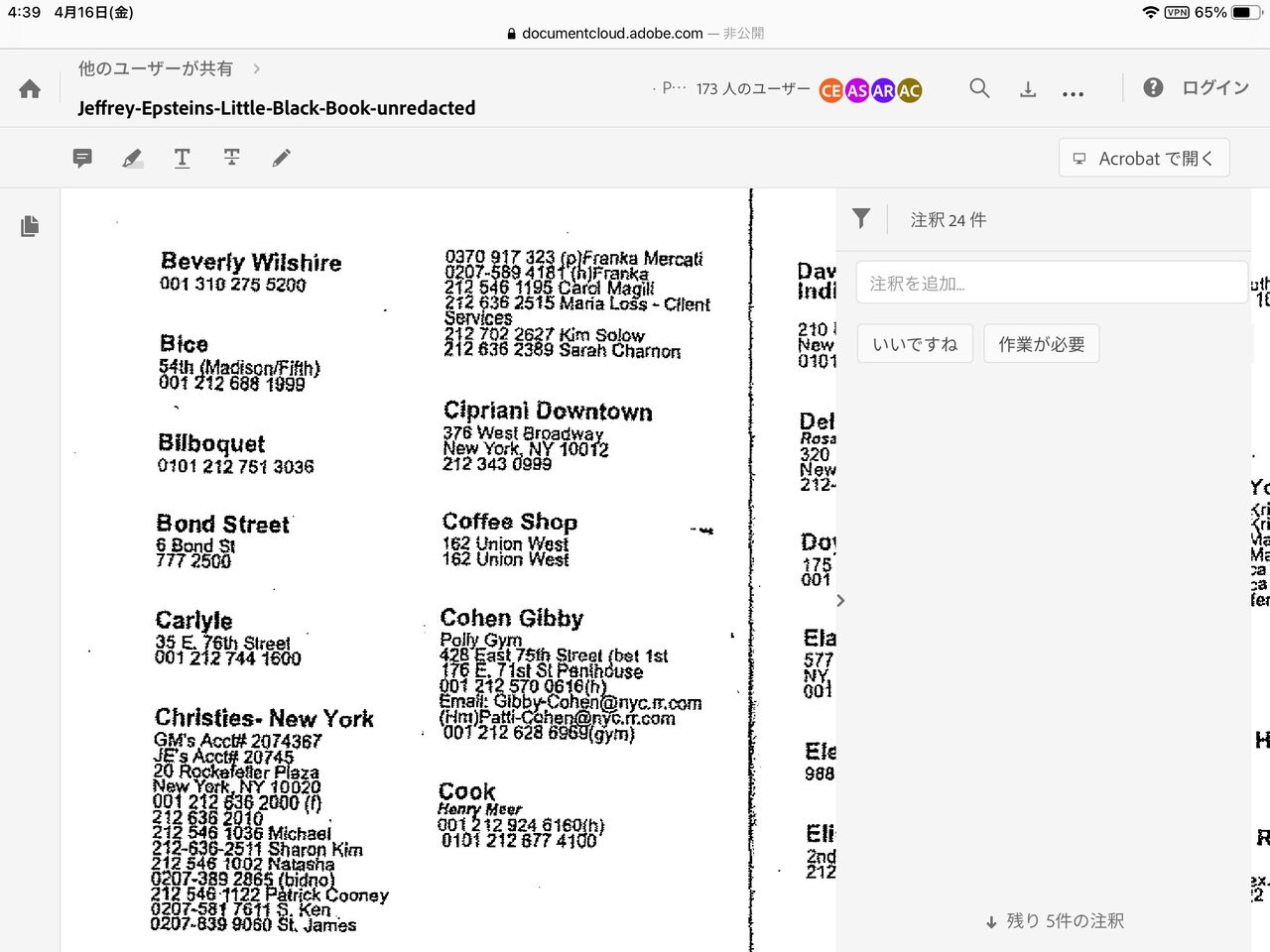The image size is (1270, 952).
Task: Click the Bond Street entry heading
Action: click(223, 524)
